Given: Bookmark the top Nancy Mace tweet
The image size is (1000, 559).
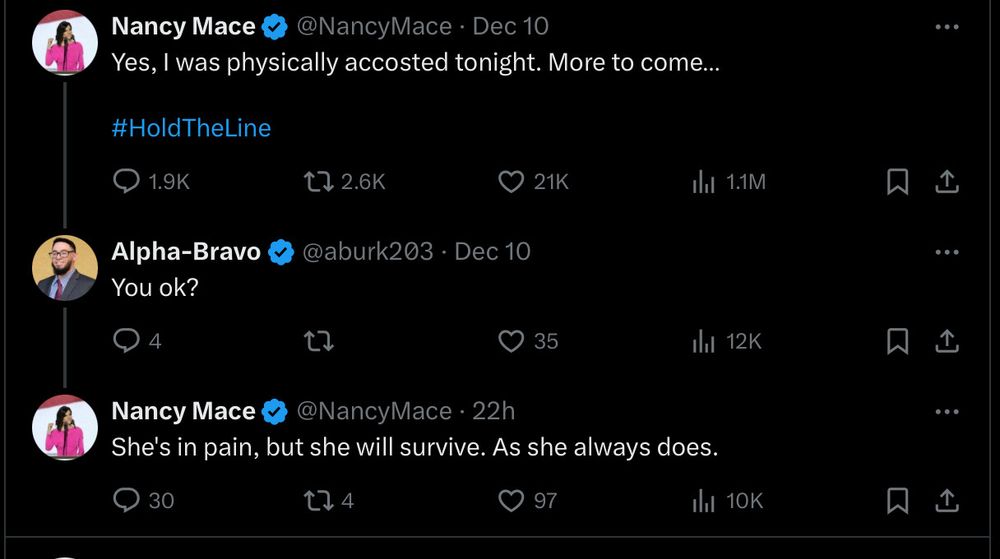Looking at the screenshot, I should pos(897,181).
